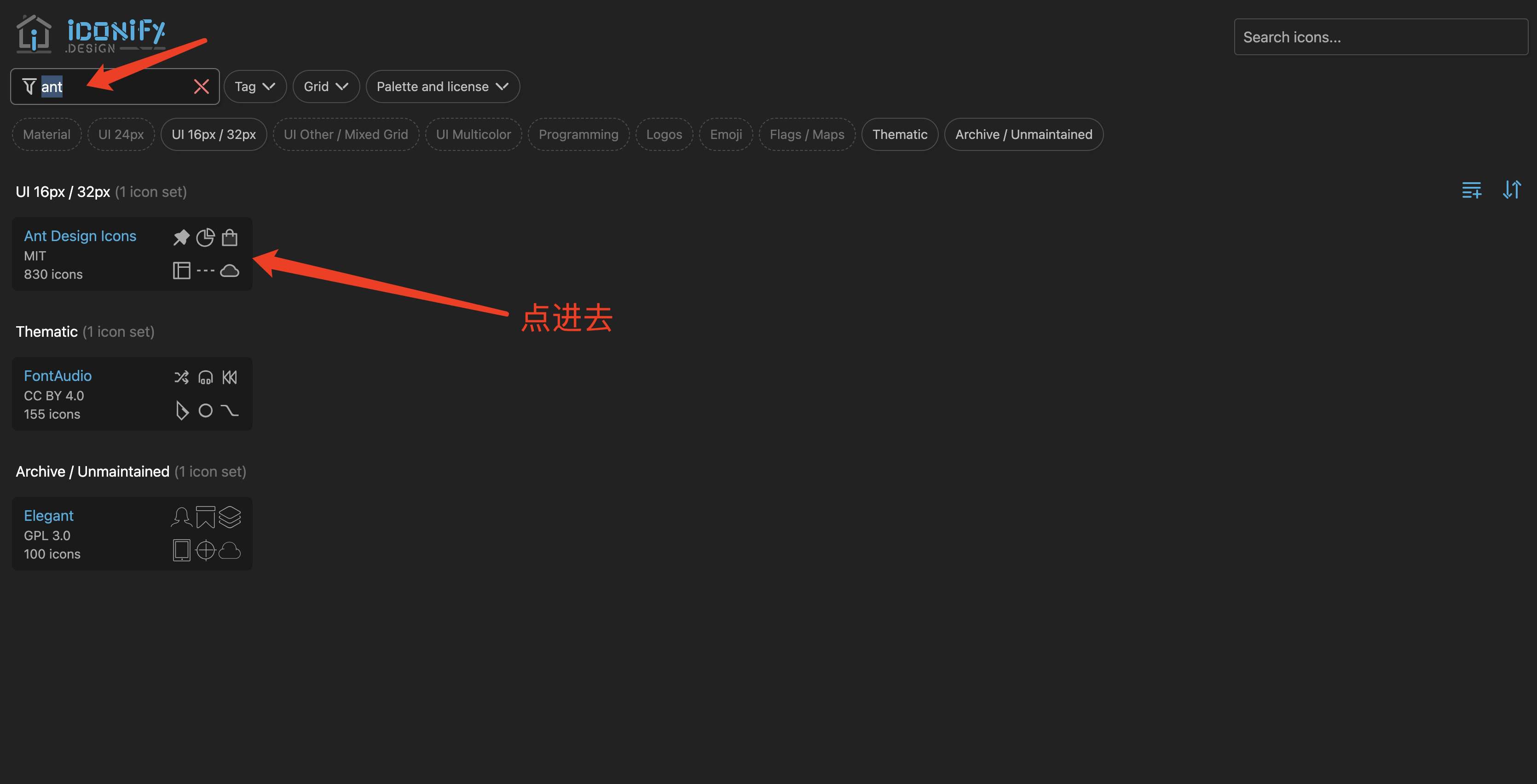Open the FontAudio icon set

(58, 376)
